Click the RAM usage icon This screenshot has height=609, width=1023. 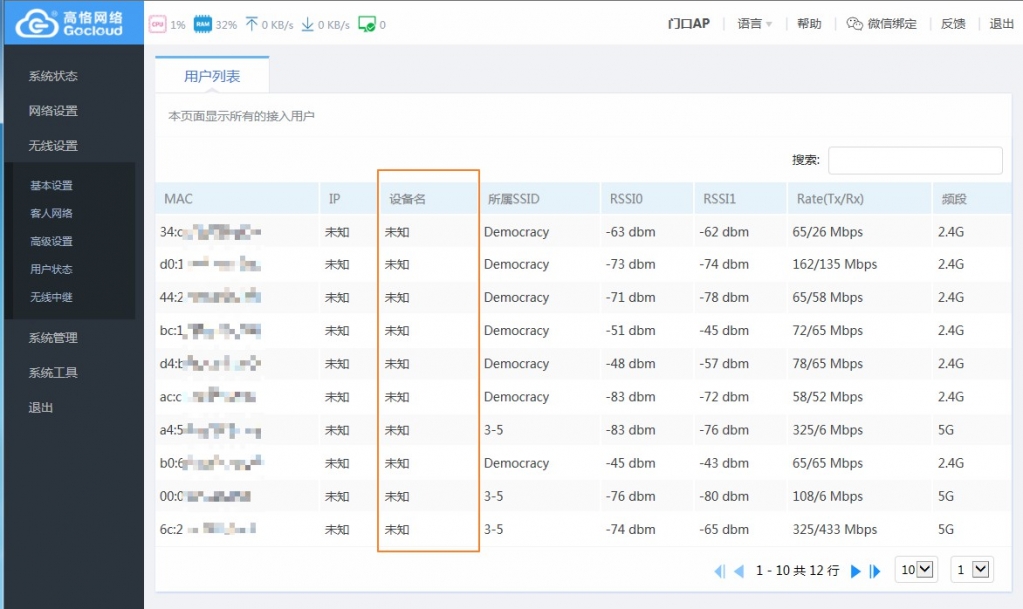coord(203,25)
